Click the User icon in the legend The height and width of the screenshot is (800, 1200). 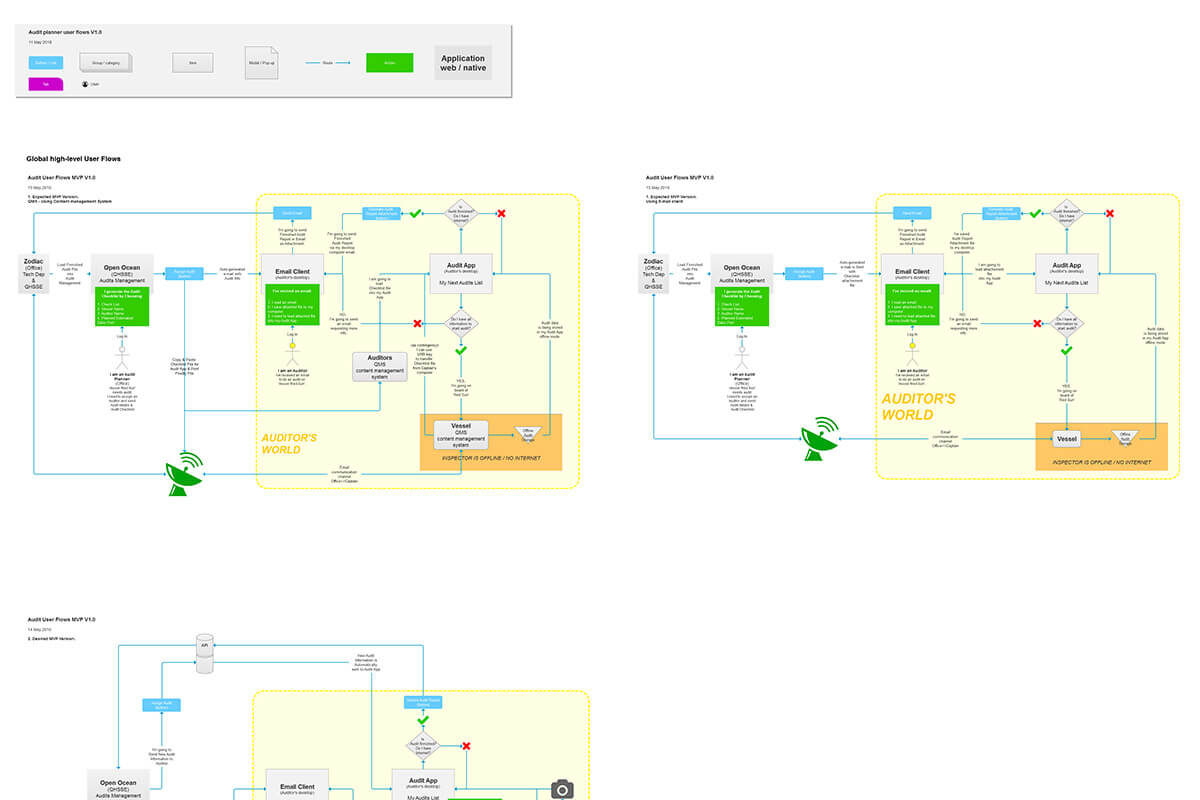85,84
